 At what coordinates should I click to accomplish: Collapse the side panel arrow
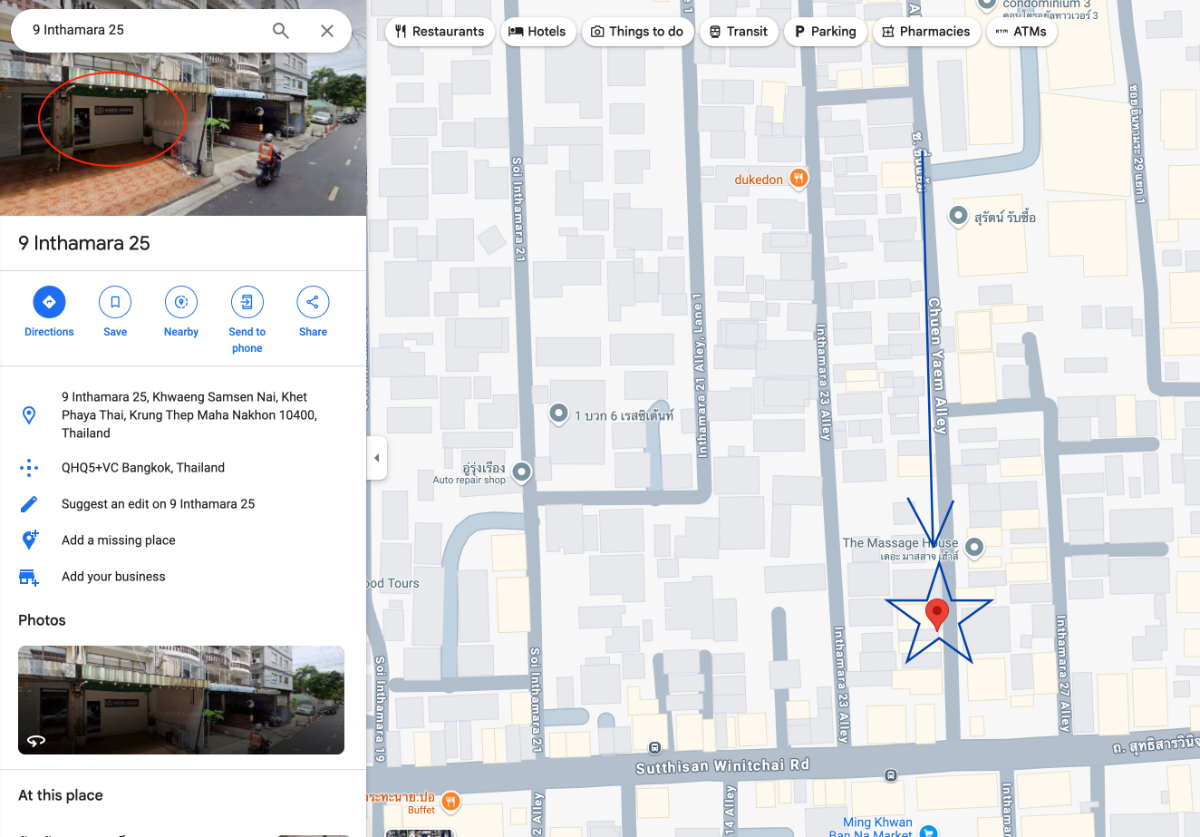click(377, 458)
